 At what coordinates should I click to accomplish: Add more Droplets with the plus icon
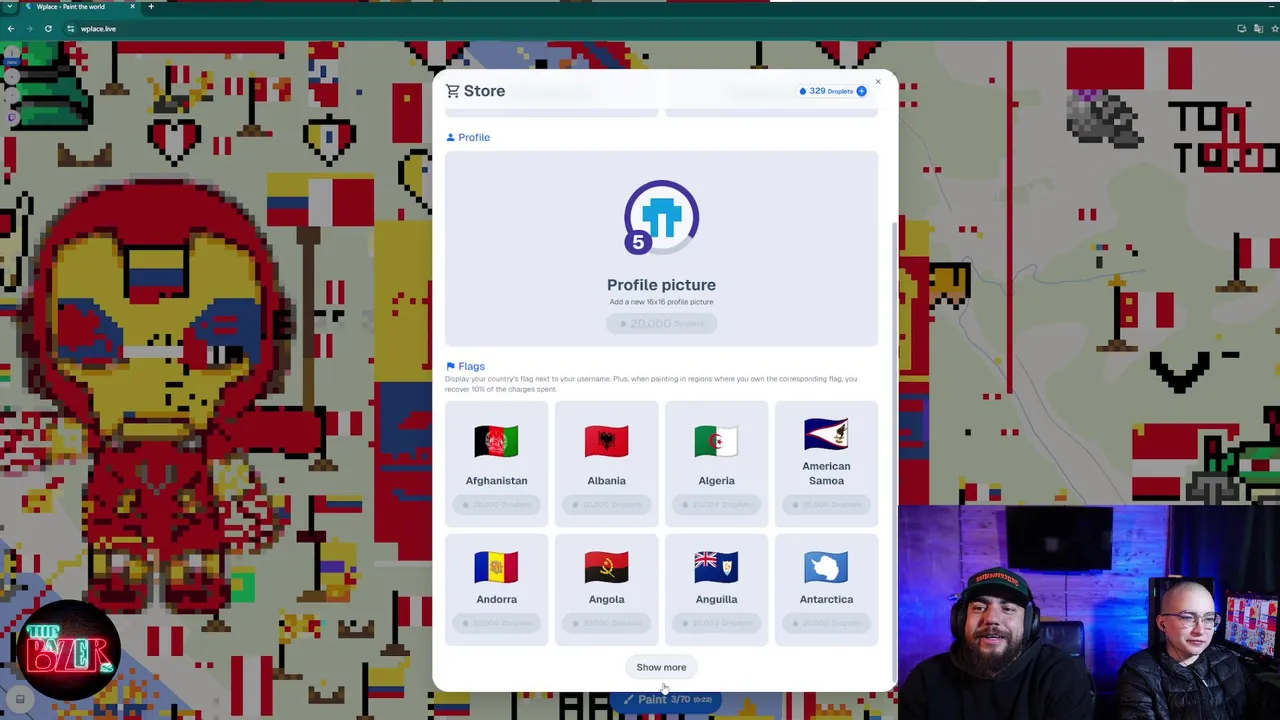click(x=861, y=91)
